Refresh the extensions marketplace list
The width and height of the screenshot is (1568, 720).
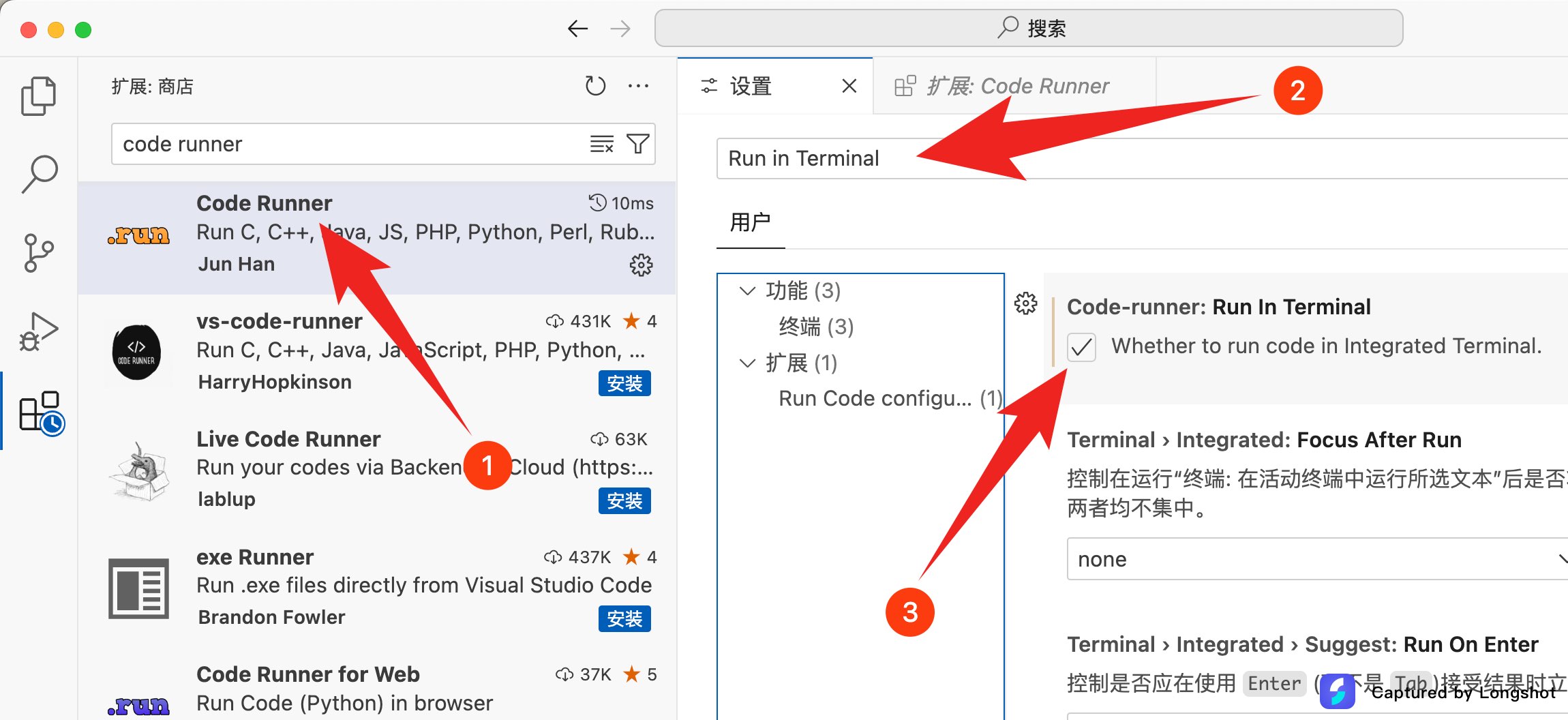tap(594, 86)
